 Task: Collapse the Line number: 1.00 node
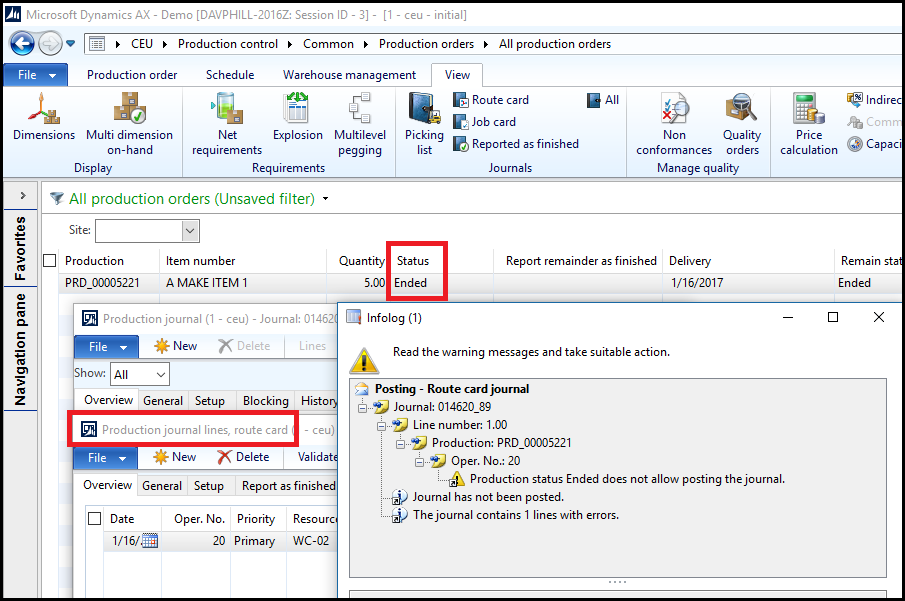click(x=381, y=426)
